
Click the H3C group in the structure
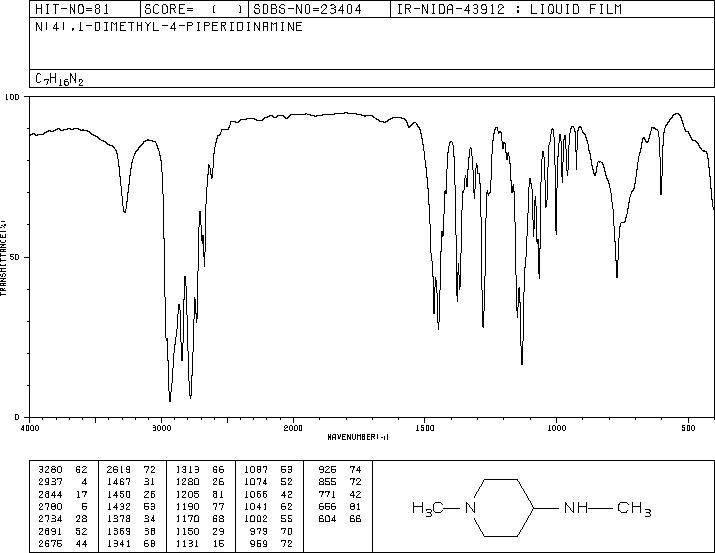coord(427,508)
